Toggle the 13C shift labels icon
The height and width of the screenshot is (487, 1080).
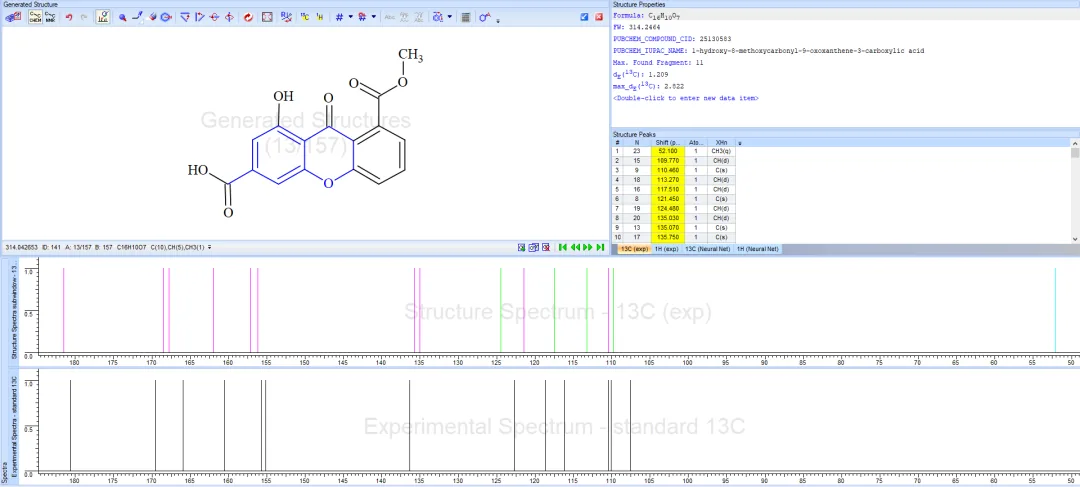click(304, 17)
